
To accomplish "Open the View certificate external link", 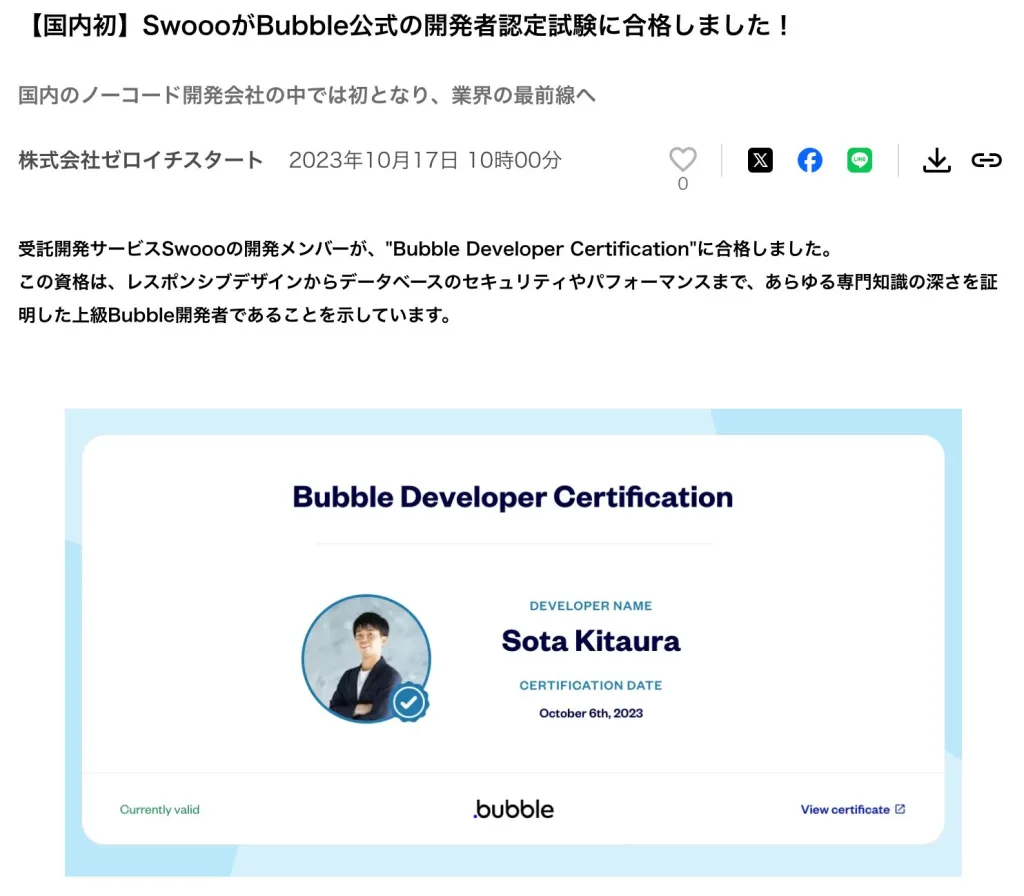I will click(x=852, y=810).
